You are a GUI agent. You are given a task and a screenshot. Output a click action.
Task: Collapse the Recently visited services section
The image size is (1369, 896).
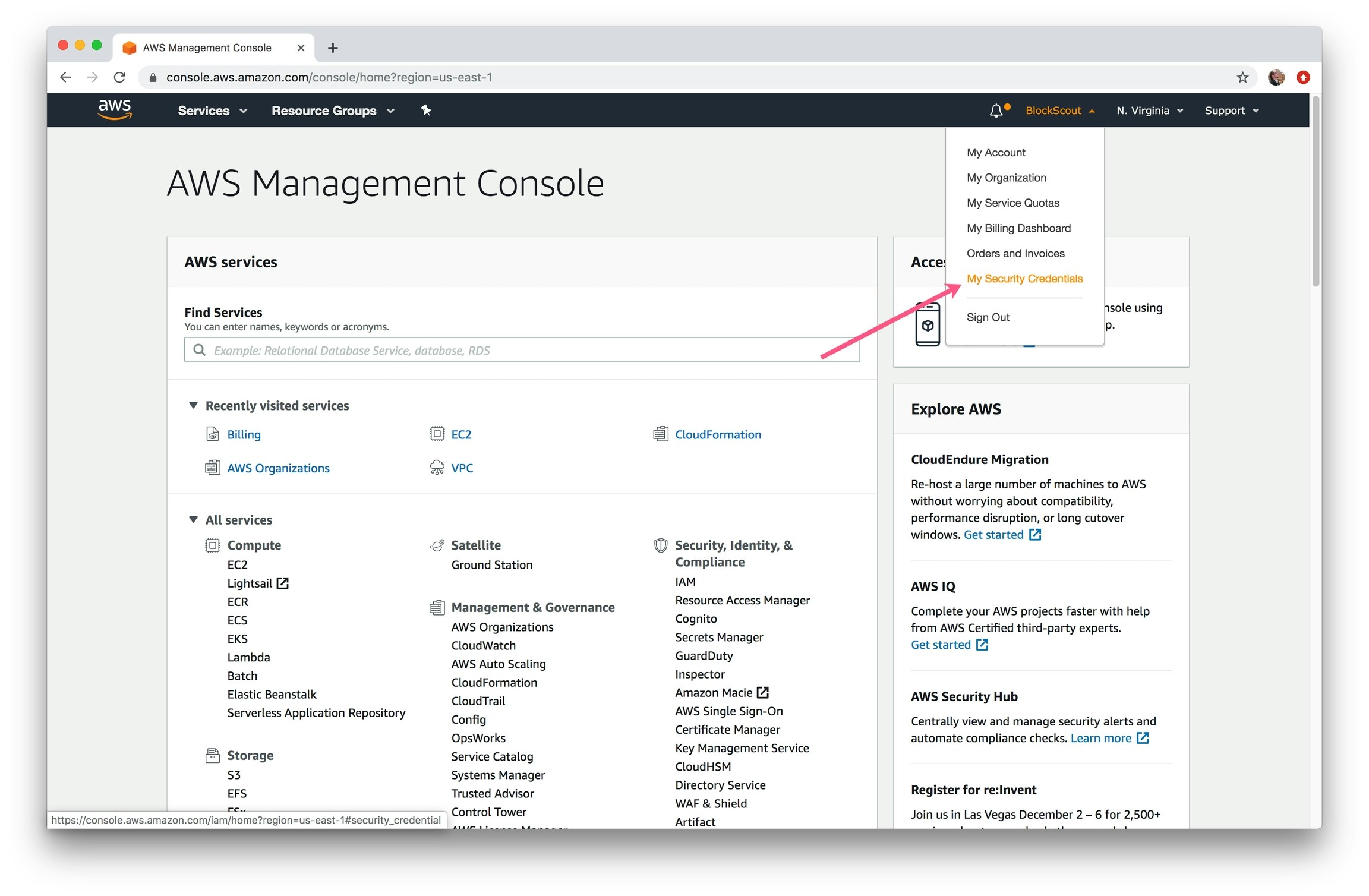193,405
